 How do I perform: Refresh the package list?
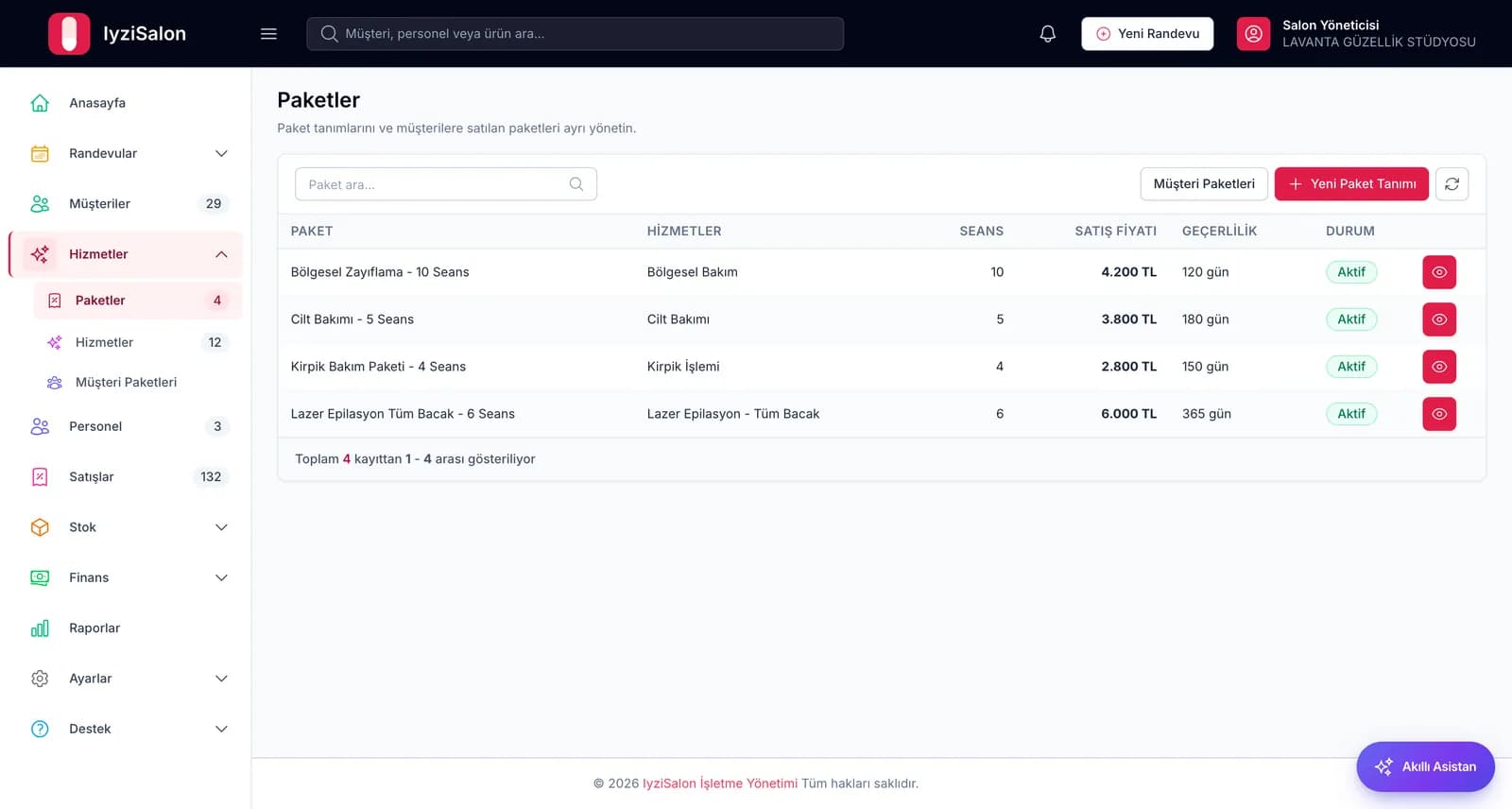pyautogui.click(x=1452, y=184)
